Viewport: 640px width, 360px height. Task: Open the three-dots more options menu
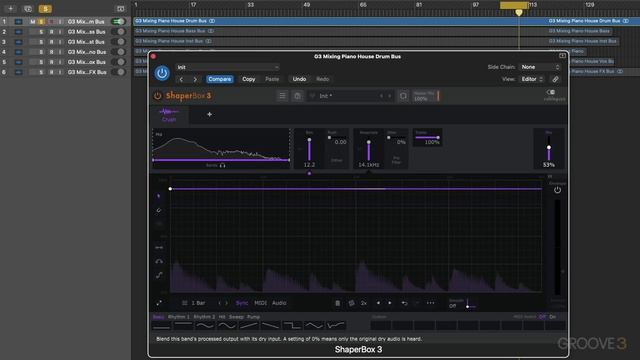coord(431,303)
